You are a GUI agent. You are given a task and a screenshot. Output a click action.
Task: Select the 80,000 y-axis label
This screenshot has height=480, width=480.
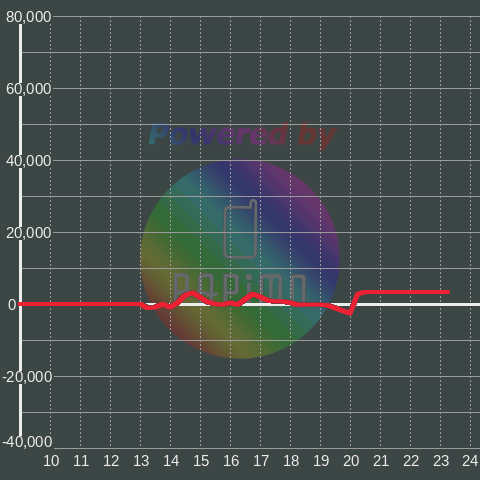(29, 17)
